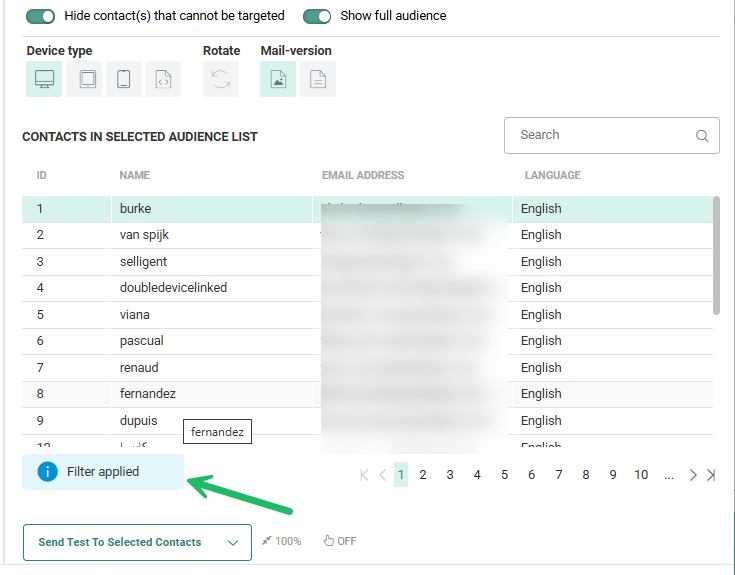Viewport: 735px width, 575px height.
Task: Click the contact list vertical scrollbar
Action: tap(716, 255)
